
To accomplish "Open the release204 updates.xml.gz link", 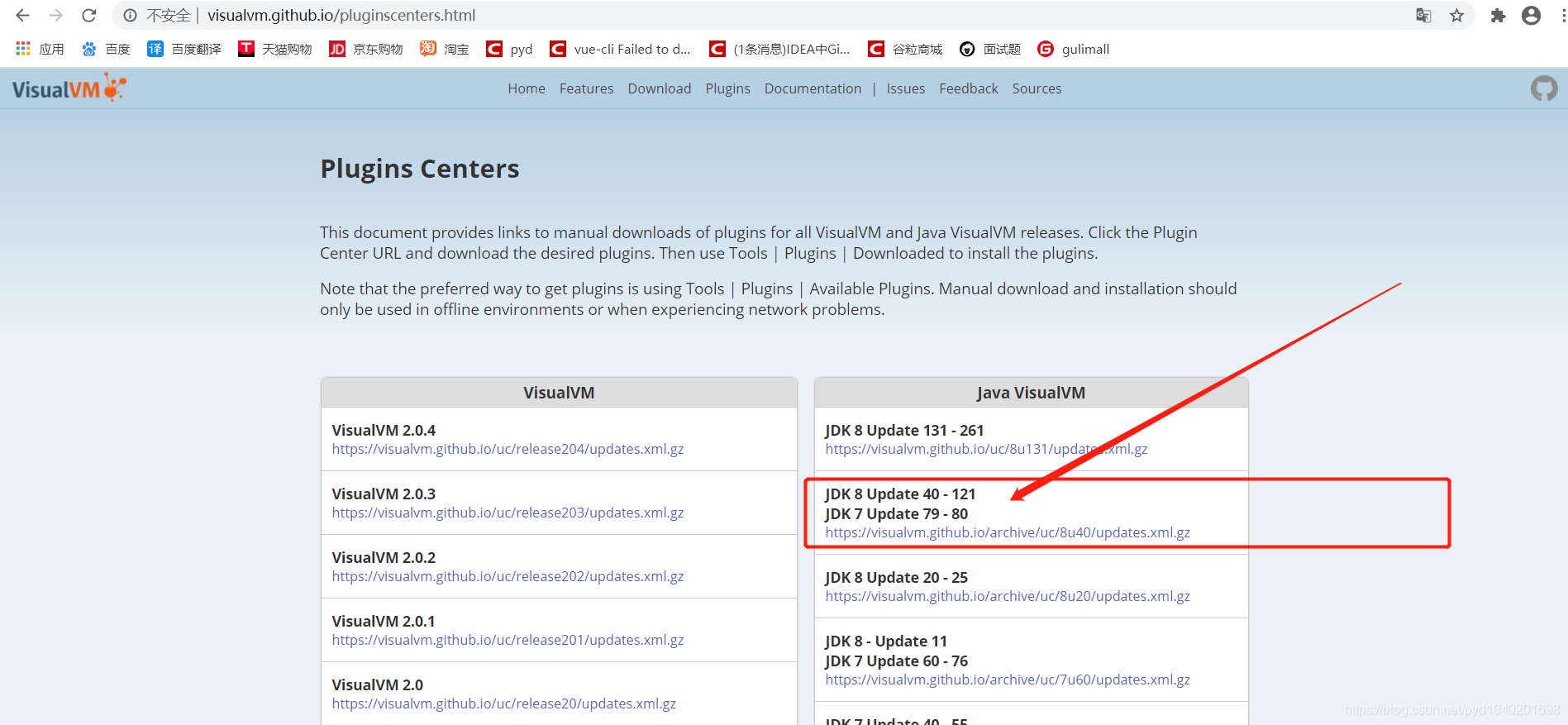I will [508, 449].
